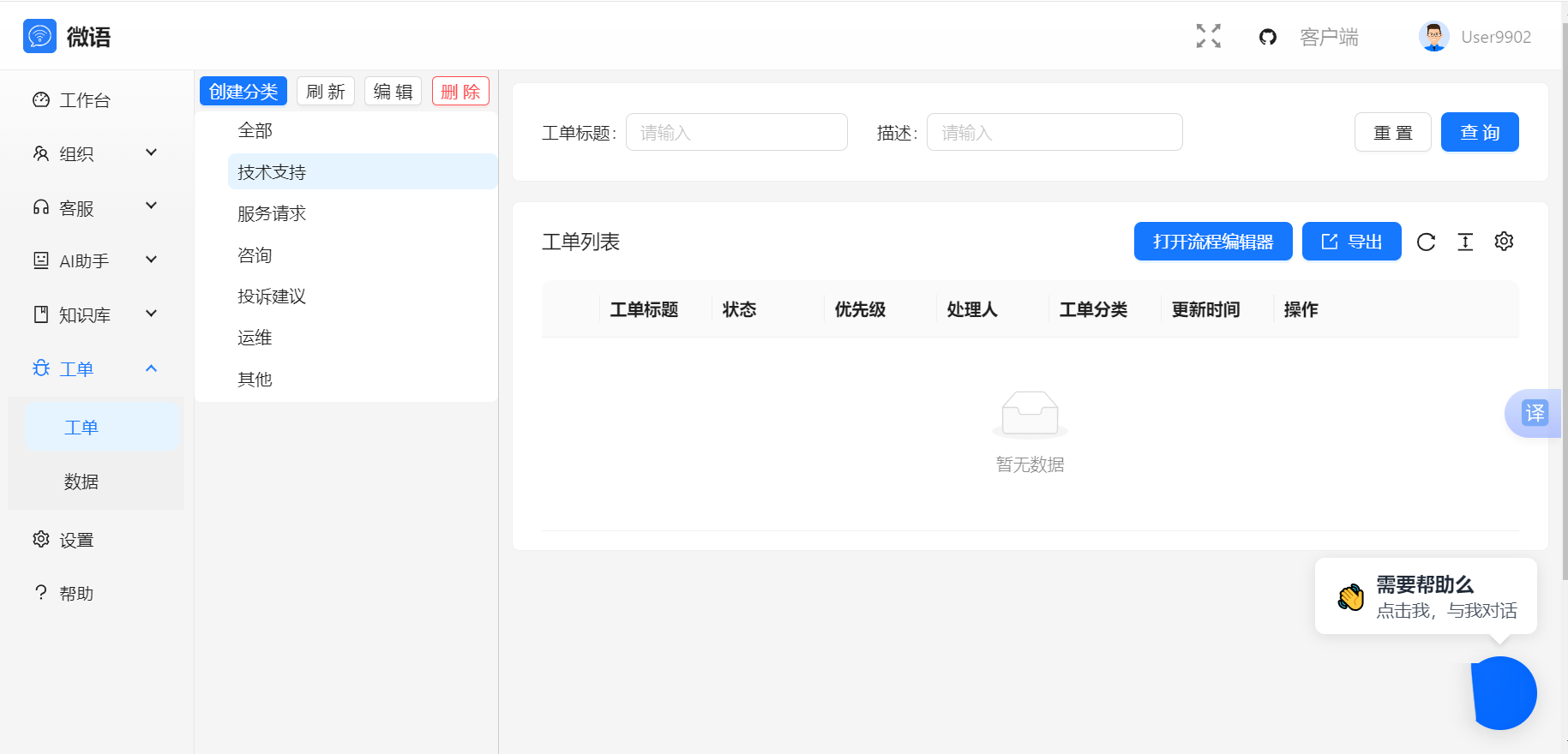
Task: Focus the 工单标题 input field
Action: click(x=736, y=133)
